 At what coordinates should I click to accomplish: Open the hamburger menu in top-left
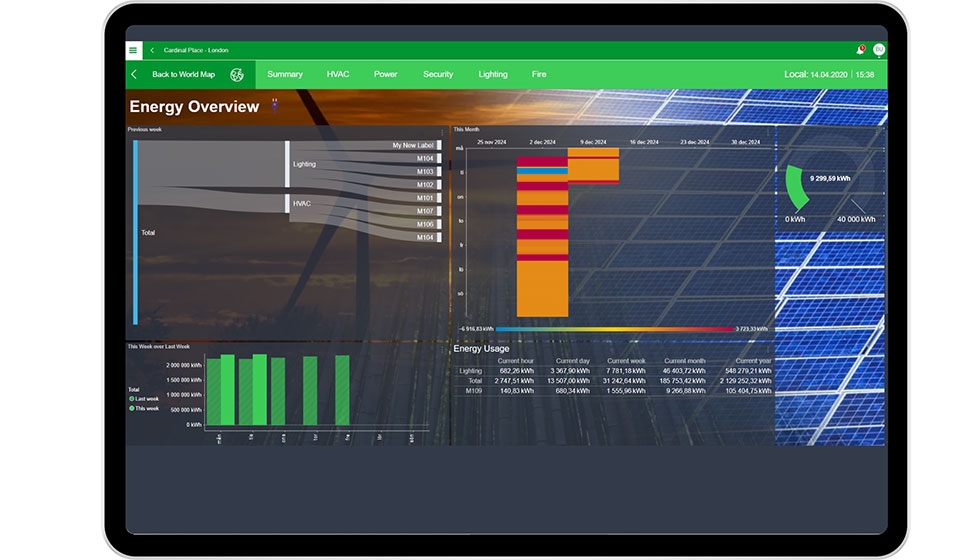133,50
